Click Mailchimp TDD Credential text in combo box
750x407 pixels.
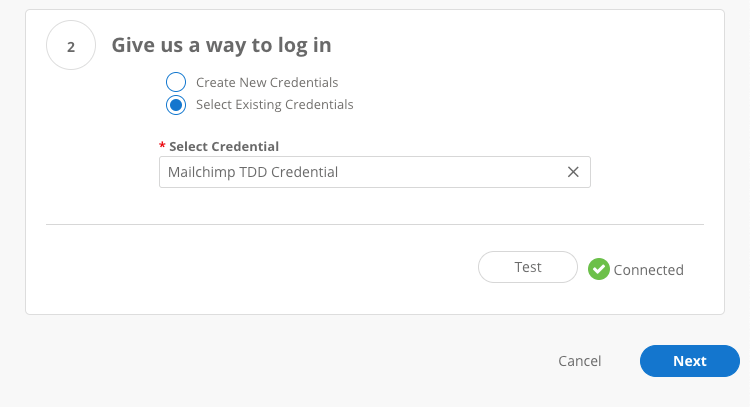253,172
